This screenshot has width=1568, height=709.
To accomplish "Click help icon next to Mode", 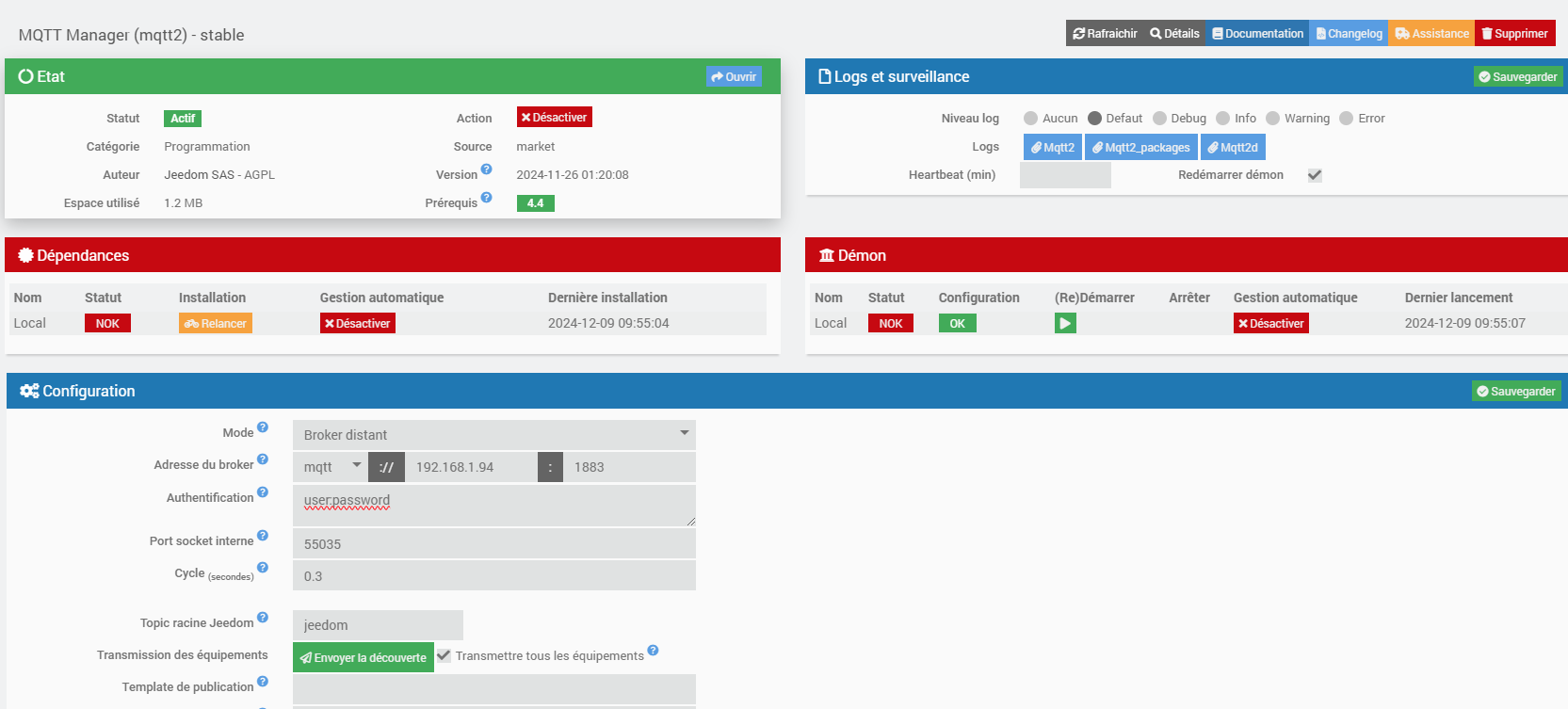I will pos(263,427).
